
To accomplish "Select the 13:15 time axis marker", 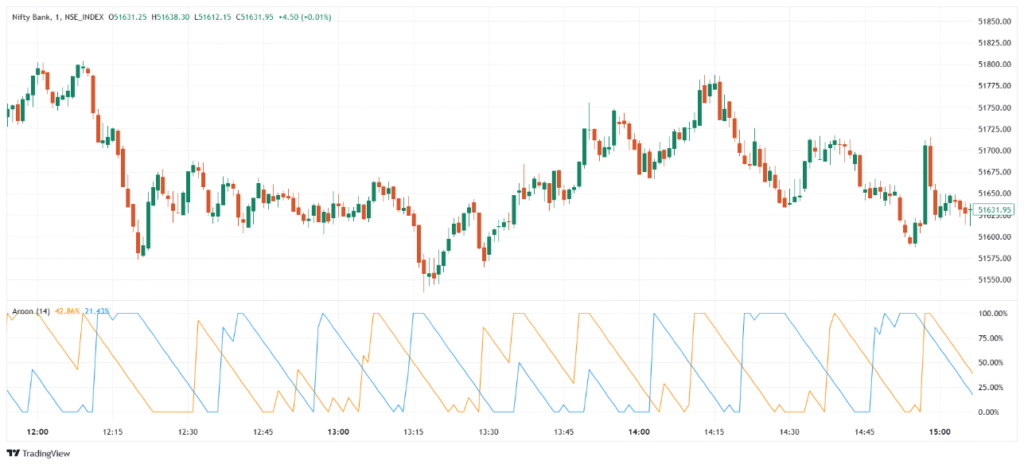I will pos(414,432).
